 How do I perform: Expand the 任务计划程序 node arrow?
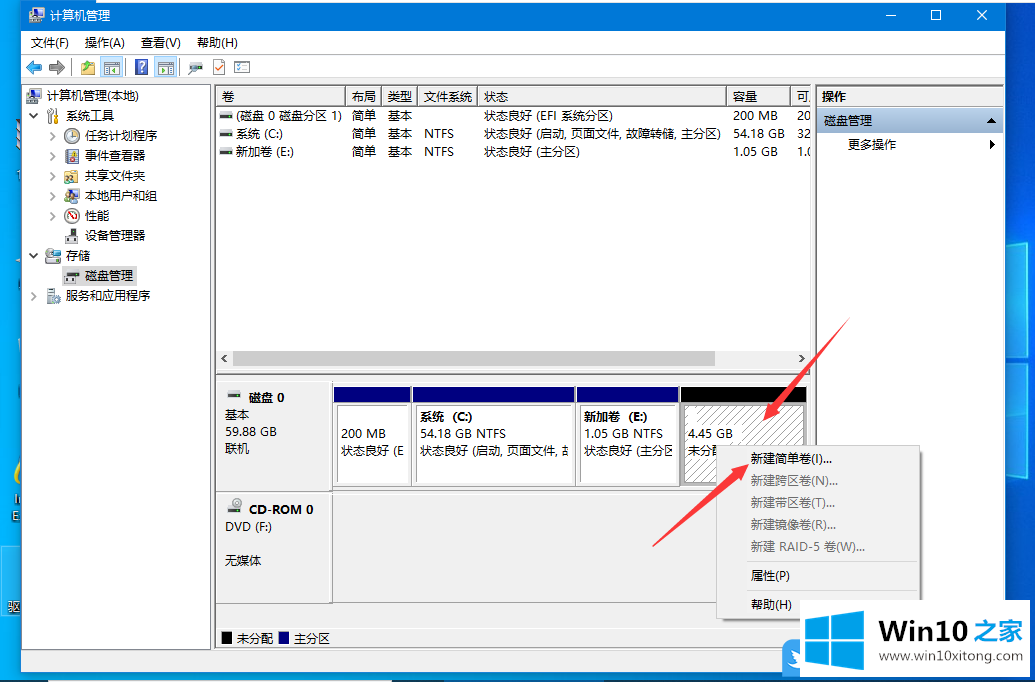[x=53, y=136]
